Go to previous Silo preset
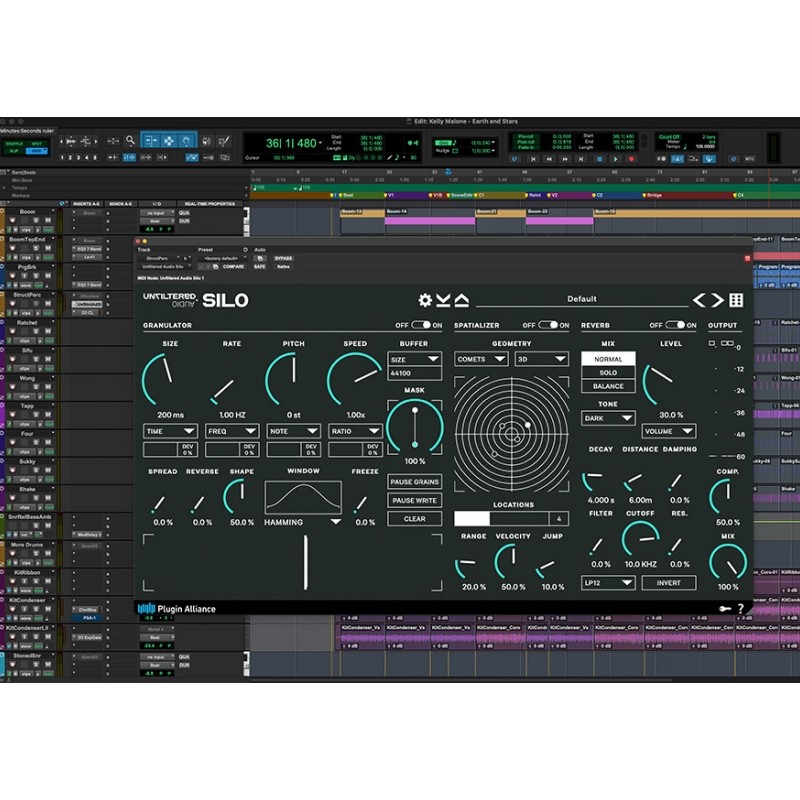 (x=699, y=300)
